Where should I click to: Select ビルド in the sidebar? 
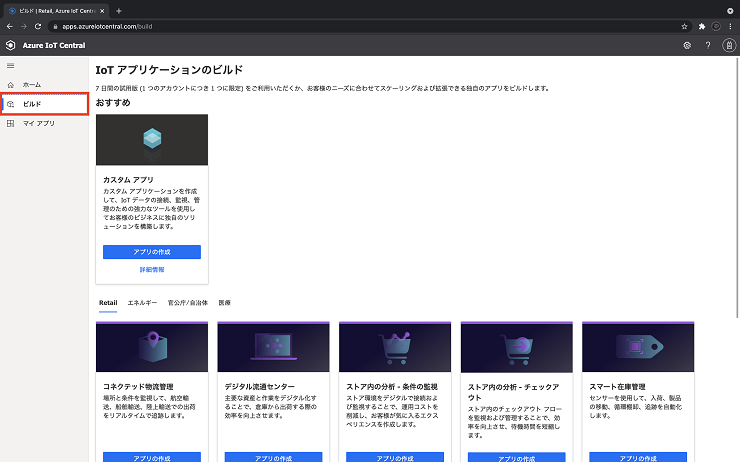[x=44, y=104]
